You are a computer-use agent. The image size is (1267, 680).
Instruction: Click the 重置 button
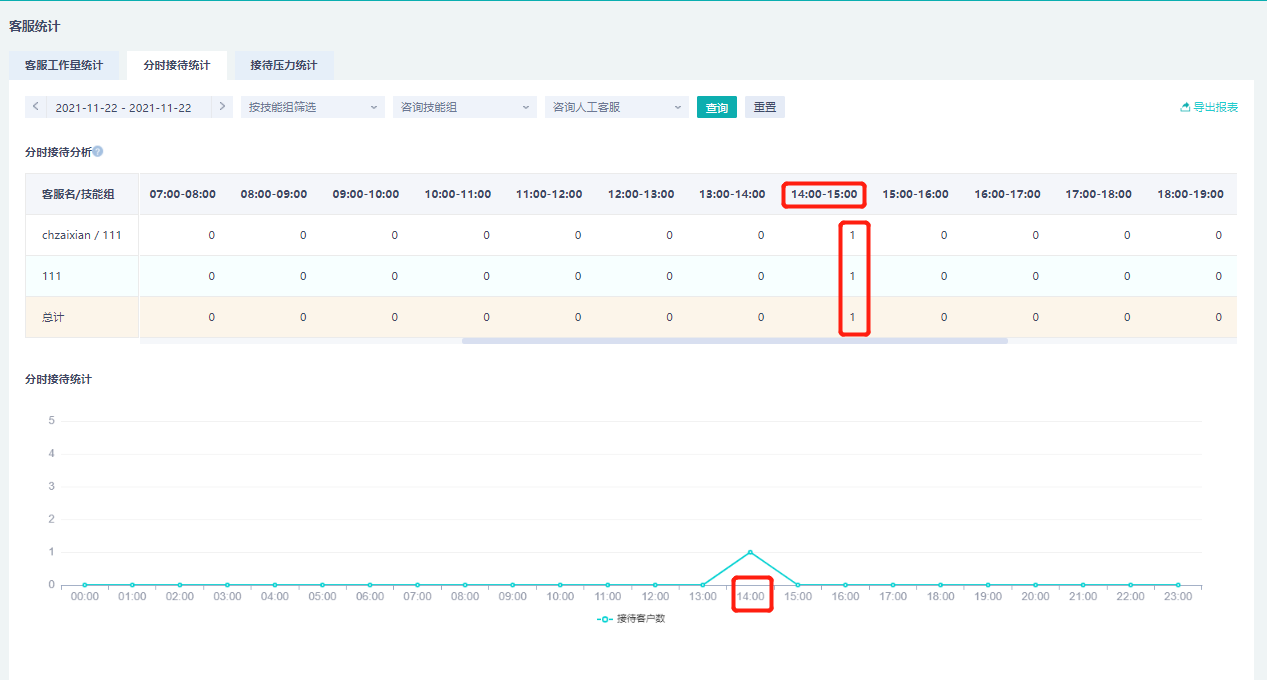point(765,107)
